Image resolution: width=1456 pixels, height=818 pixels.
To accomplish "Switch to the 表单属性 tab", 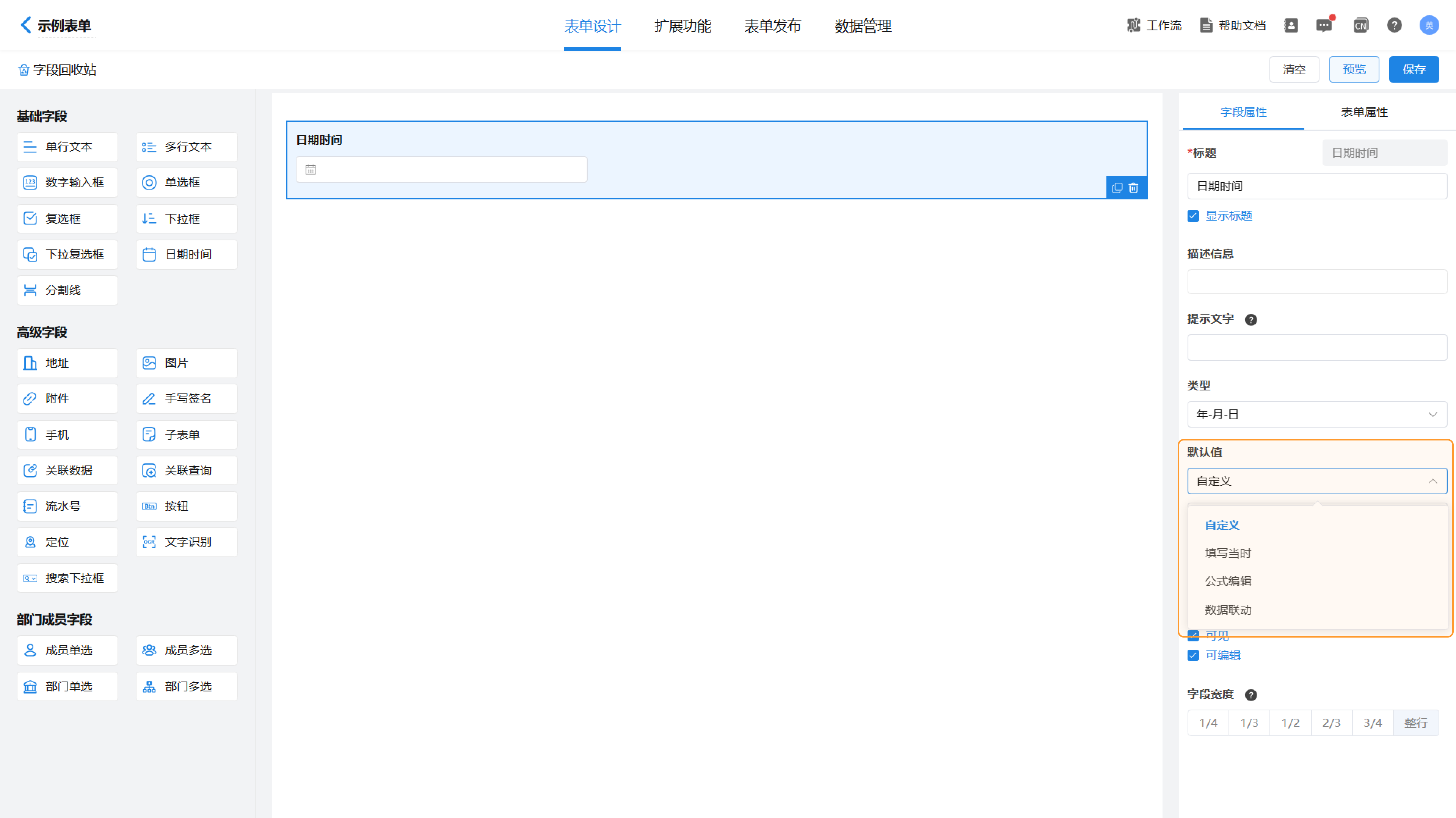I will (1364, 112).
